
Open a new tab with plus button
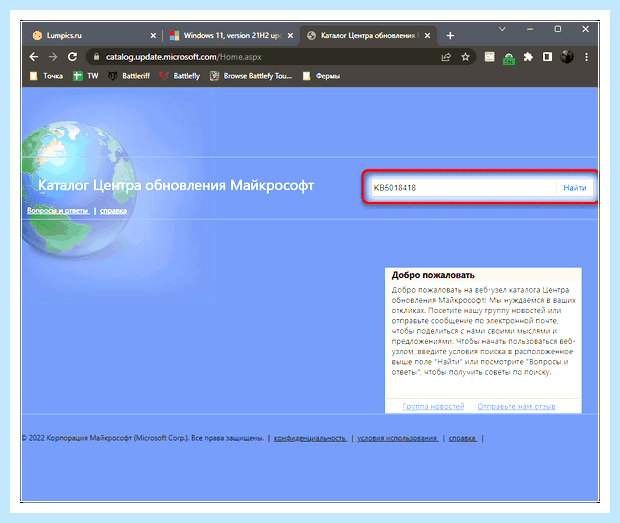(450, 36)
